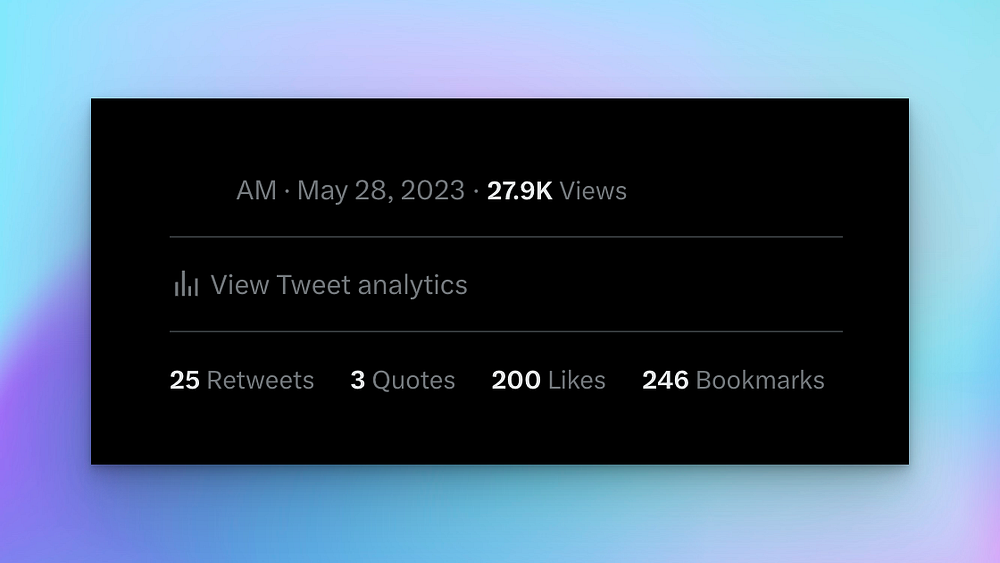Click the Retweets label
Screen dimensions: 1000x563
260,381
